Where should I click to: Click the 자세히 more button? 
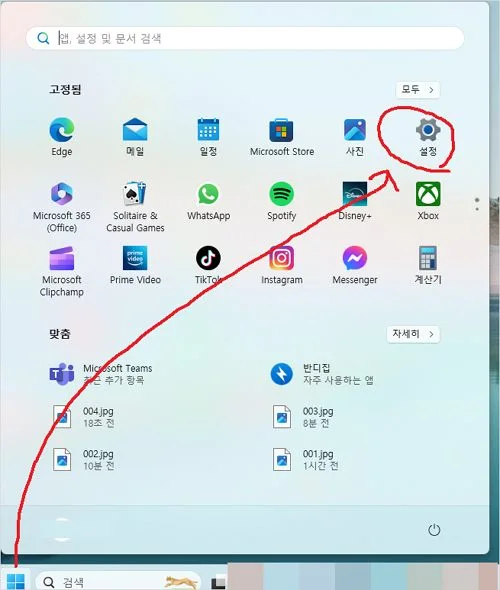click(x=413, y=334)
